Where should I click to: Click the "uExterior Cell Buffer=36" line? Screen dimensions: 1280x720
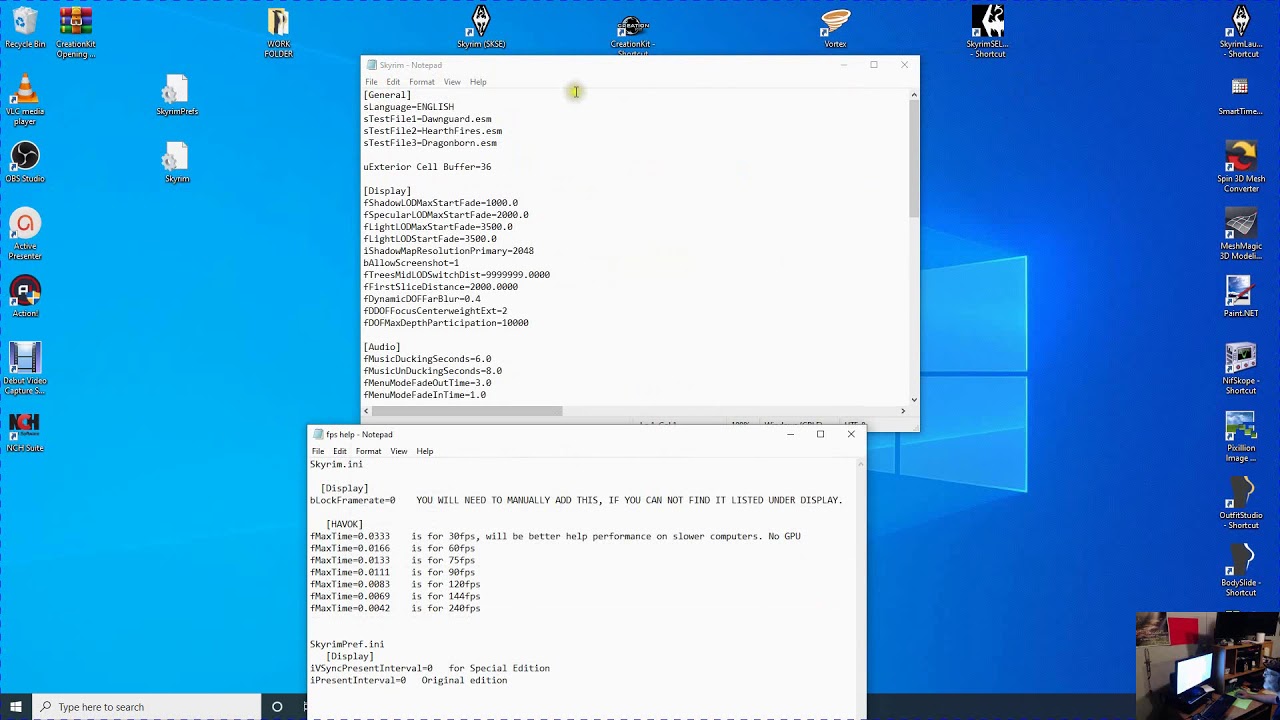point(427,167)
